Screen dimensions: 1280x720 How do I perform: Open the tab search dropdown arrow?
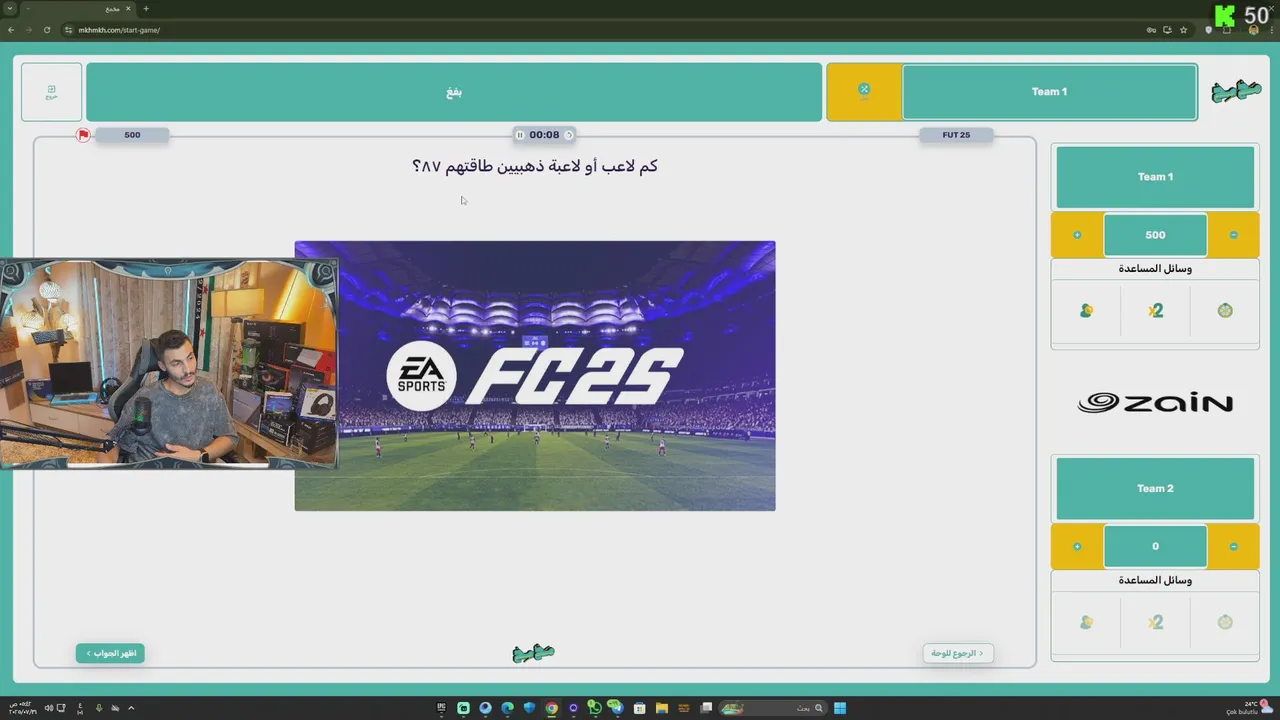[9, 8]
